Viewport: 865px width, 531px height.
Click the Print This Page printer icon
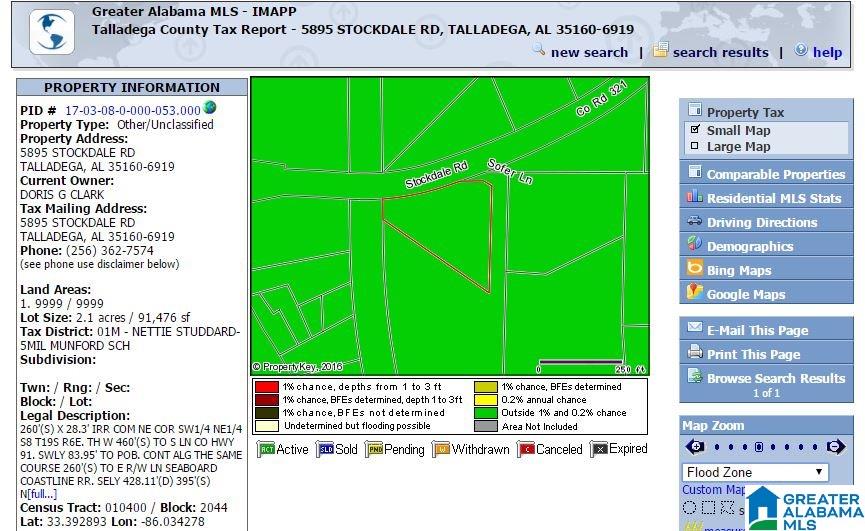tap(695, 351)
